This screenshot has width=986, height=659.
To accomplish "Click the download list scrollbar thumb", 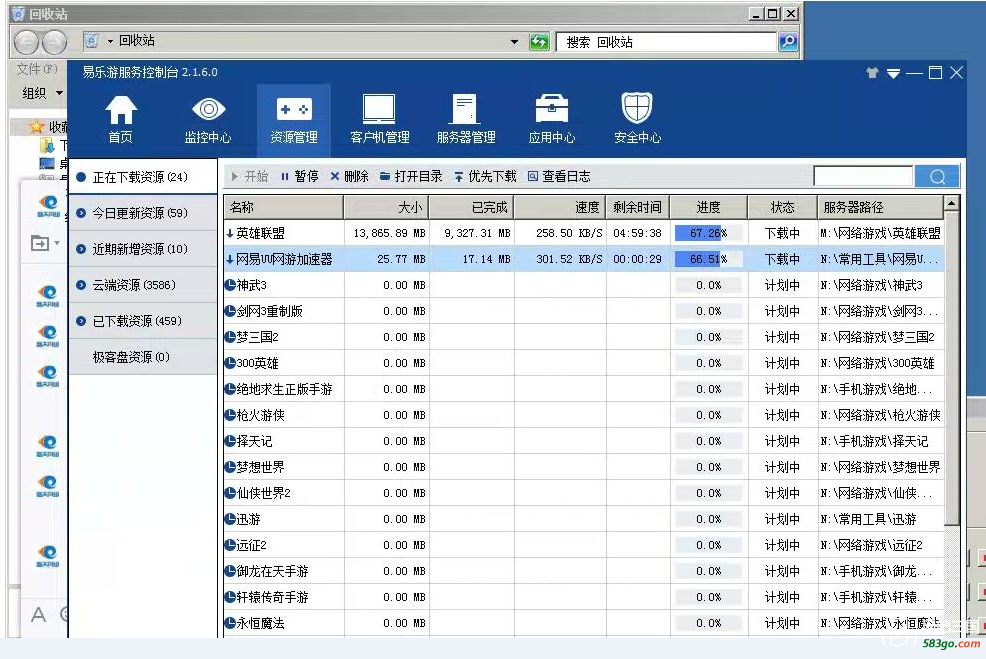I will point(951,369).
